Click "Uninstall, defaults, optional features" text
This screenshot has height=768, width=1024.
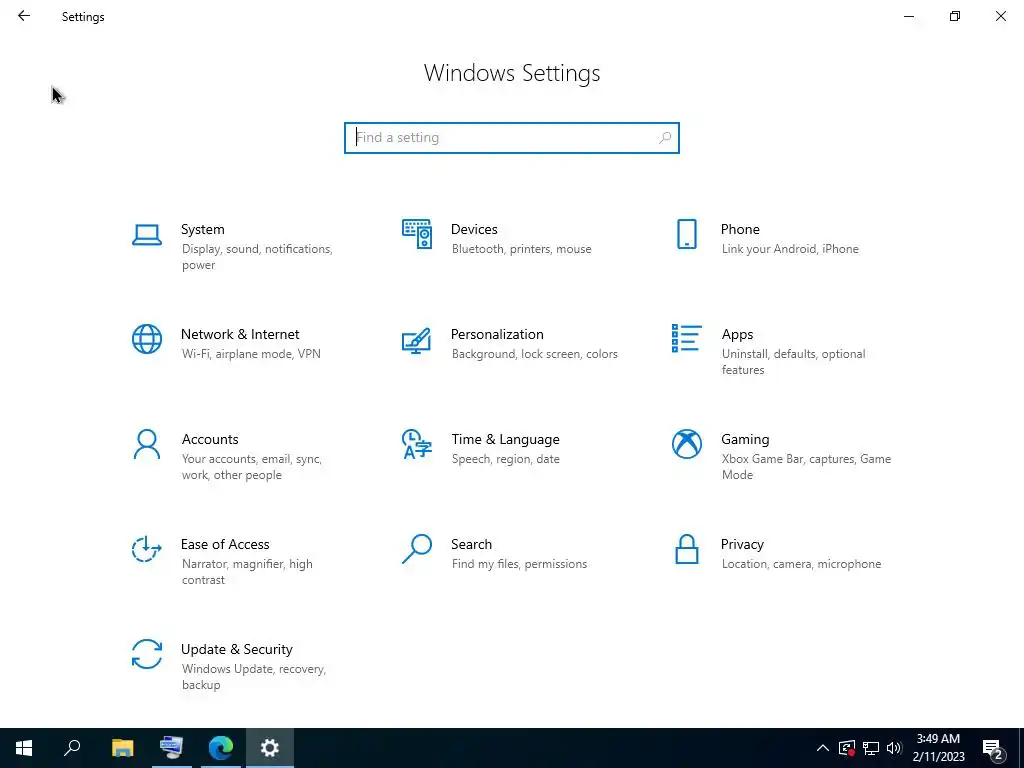(793, 362)
